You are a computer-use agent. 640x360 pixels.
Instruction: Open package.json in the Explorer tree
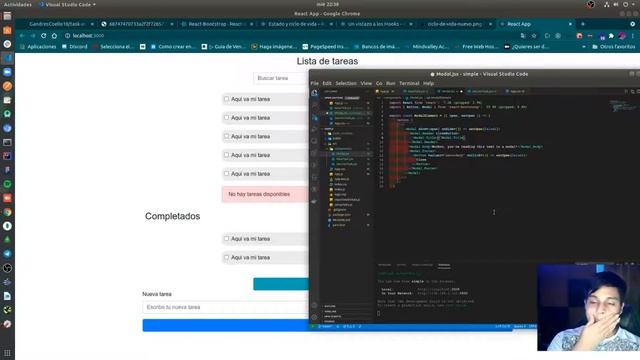[341, 215]
